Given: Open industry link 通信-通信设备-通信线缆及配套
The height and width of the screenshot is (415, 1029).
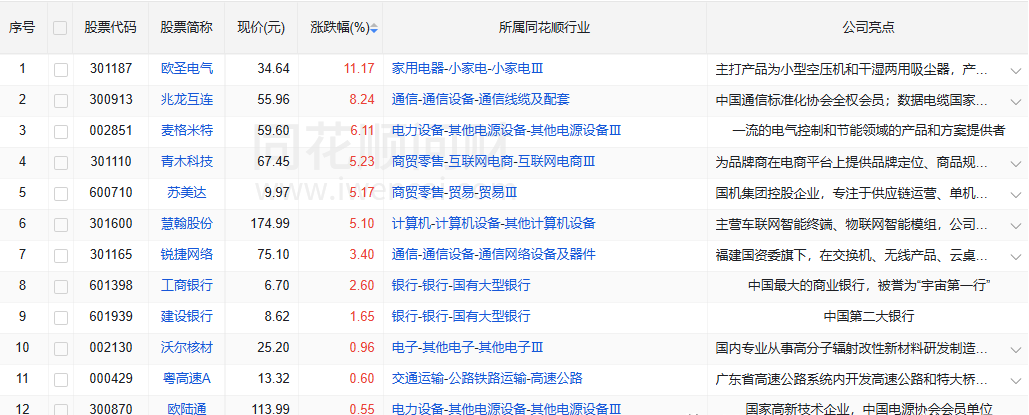Looking at the screenshot, I should (480, 99).
